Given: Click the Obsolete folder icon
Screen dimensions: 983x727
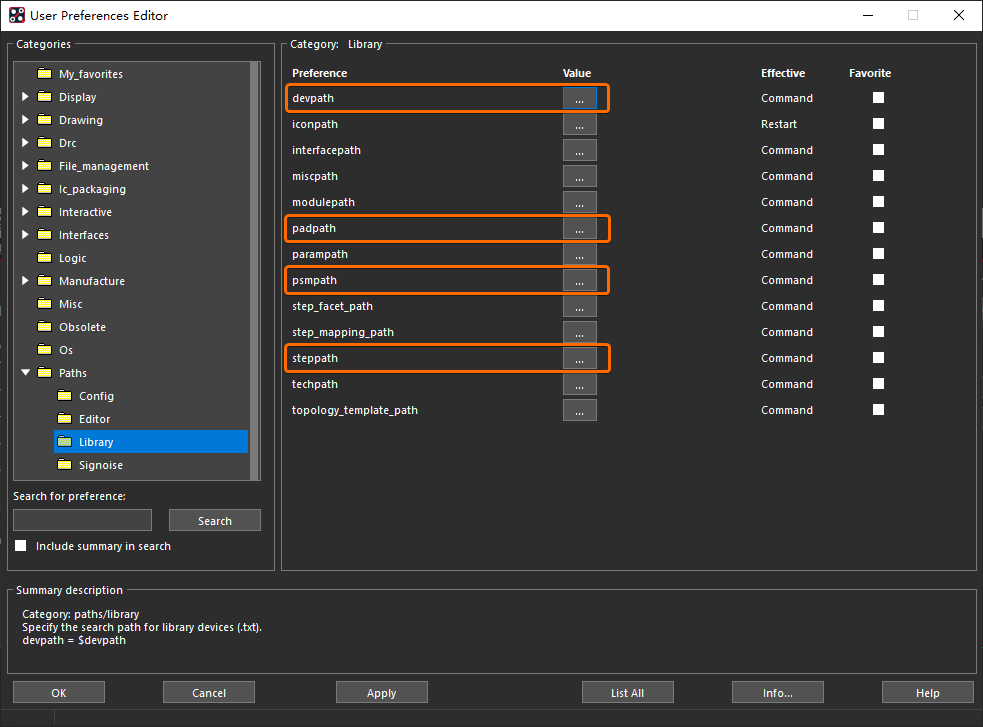Looking at the screenshot, I should (44, 327).
